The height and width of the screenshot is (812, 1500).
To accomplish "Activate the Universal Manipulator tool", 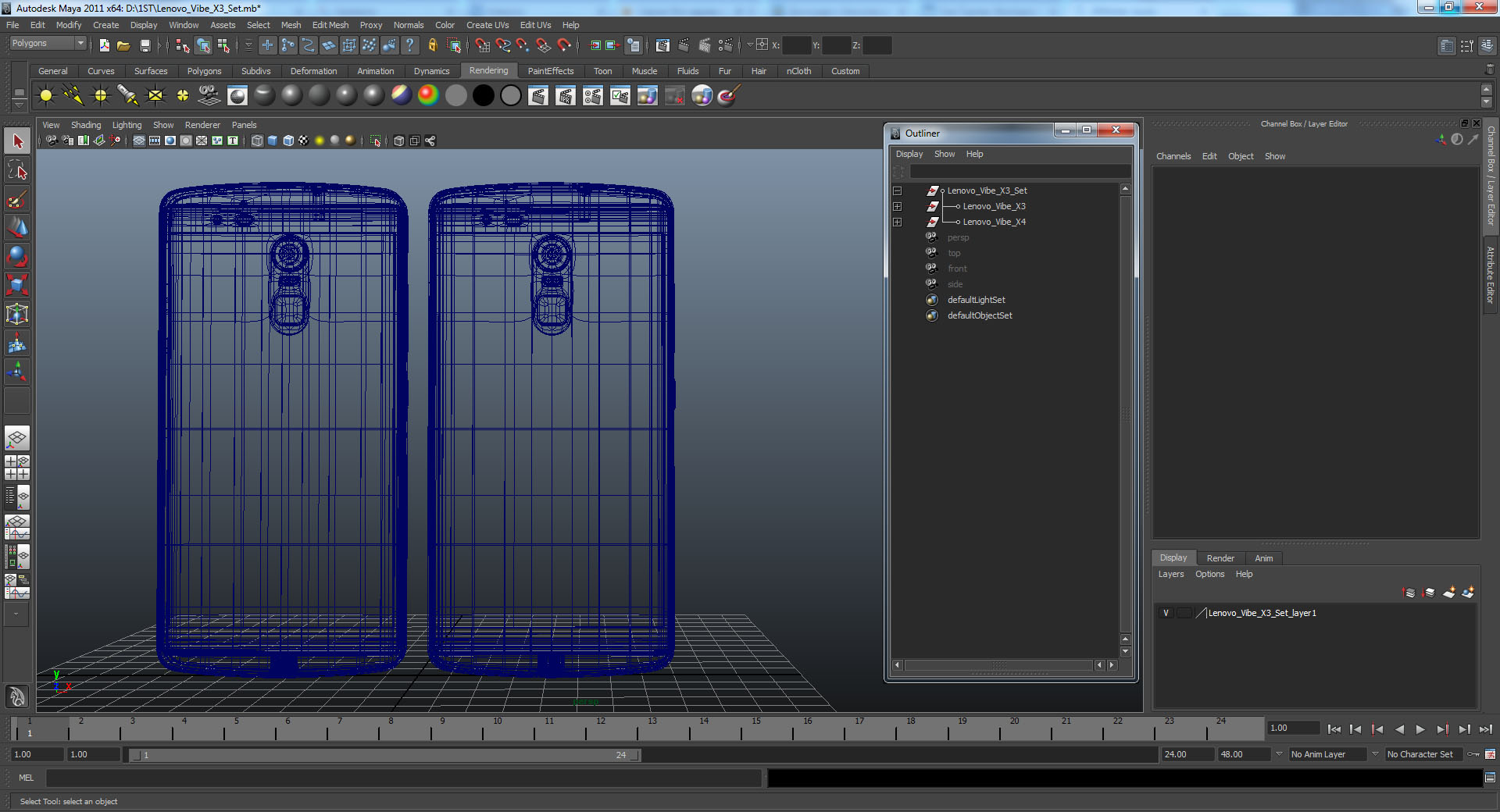I will [17, 315].
